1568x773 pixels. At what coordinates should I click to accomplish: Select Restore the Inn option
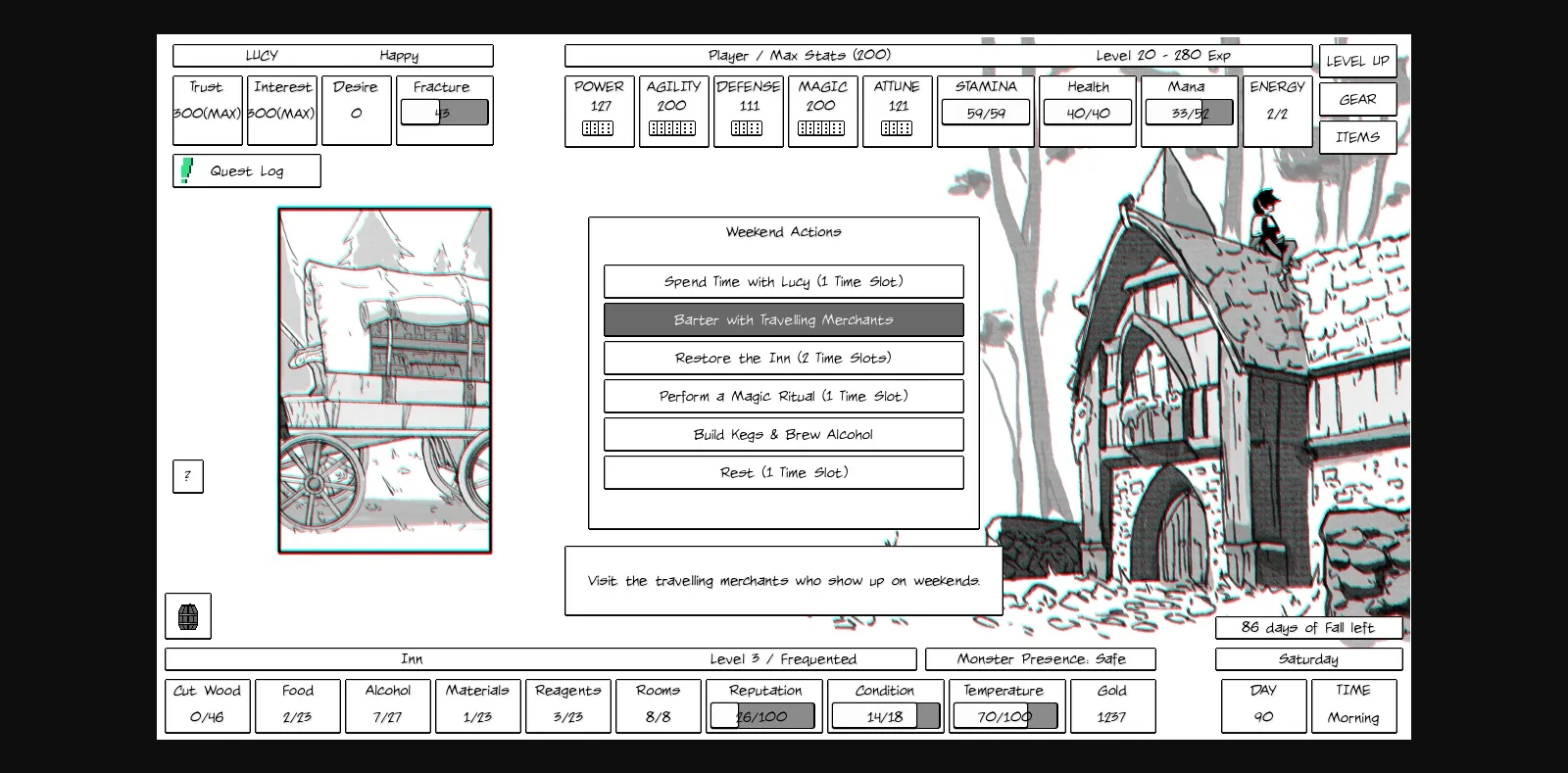[783, 358]
